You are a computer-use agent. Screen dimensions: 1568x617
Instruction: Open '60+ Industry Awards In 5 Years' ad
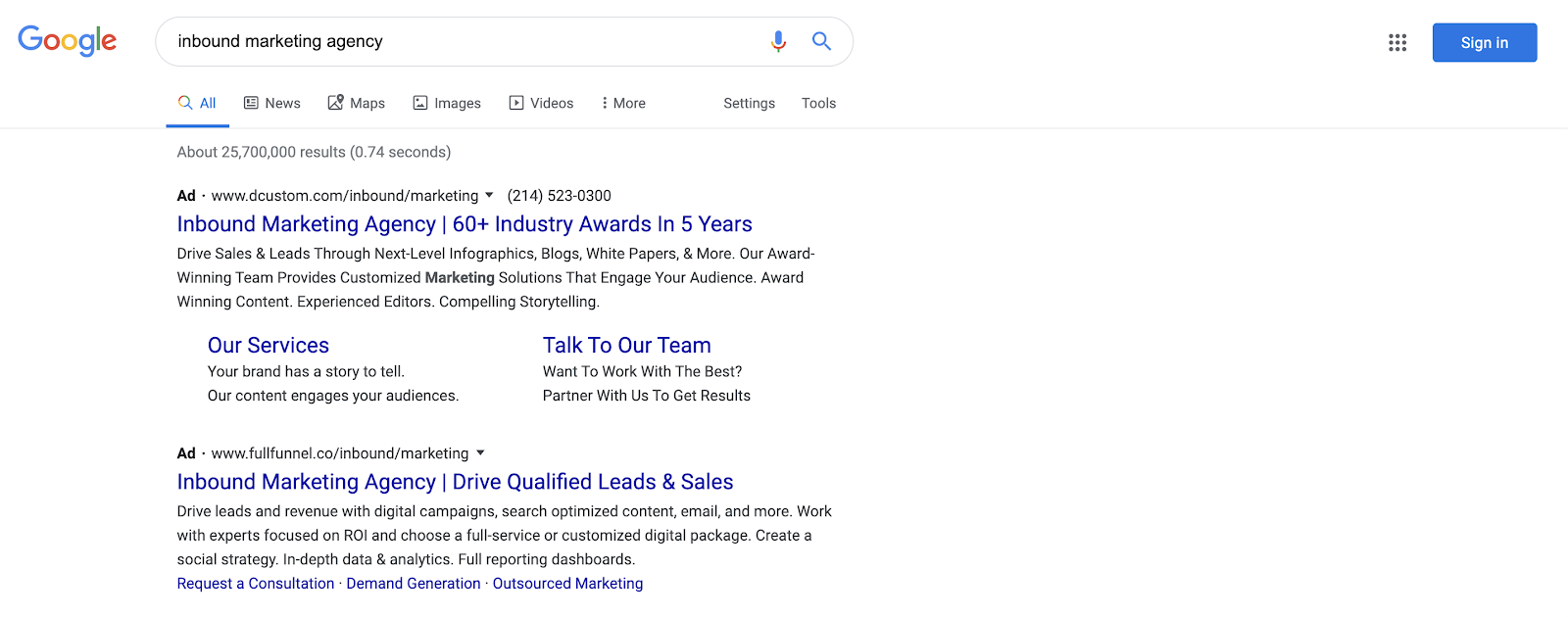(x=465, y=224)
